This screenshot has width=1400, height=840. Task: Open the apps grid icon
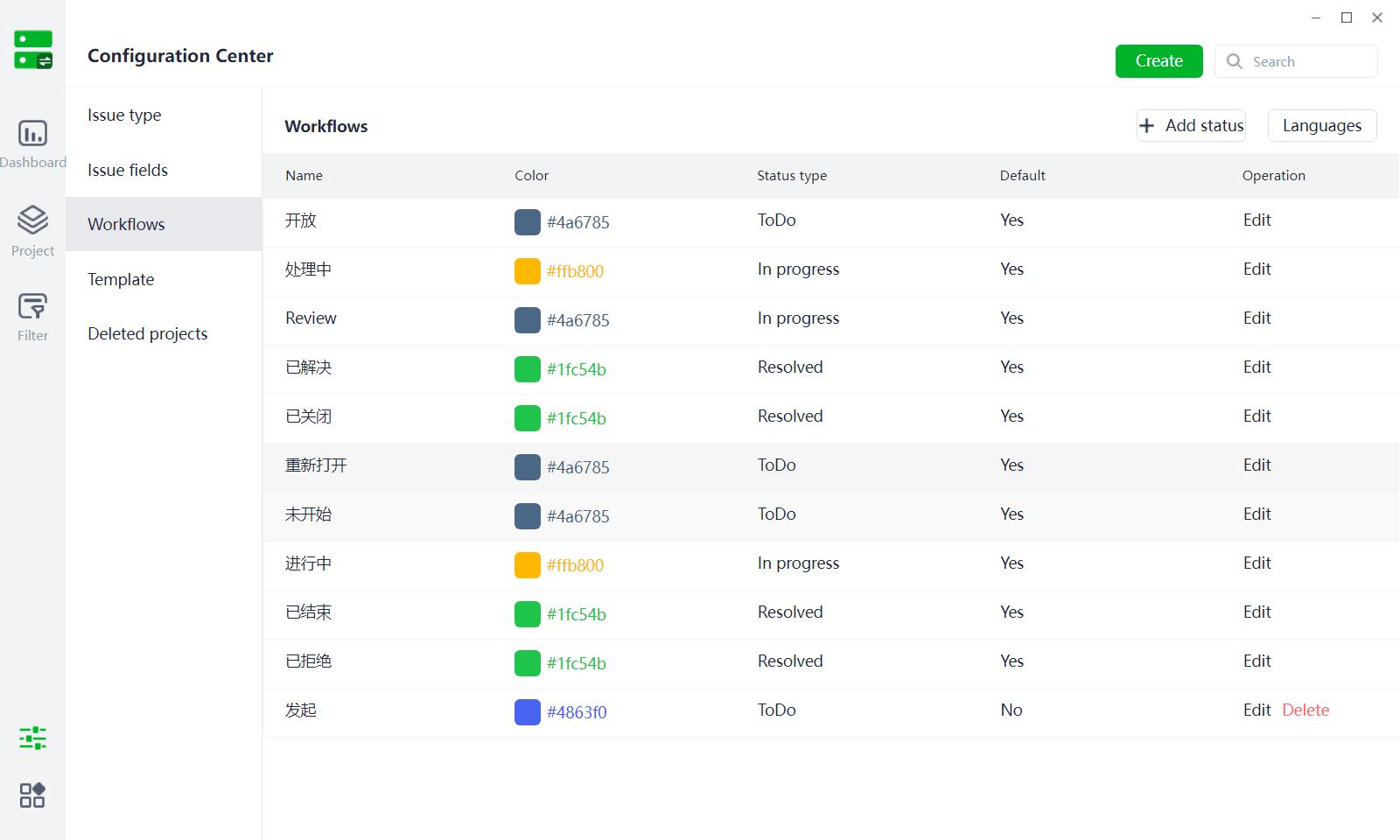32,794
